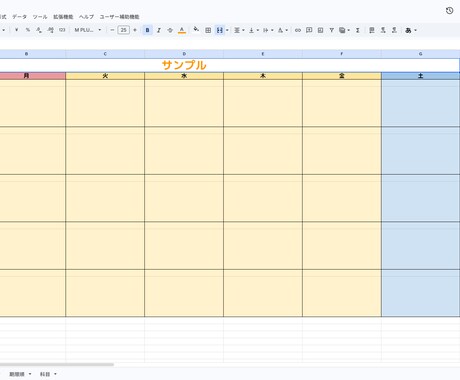Open vertical align dropdown

[x=253, y=30]
